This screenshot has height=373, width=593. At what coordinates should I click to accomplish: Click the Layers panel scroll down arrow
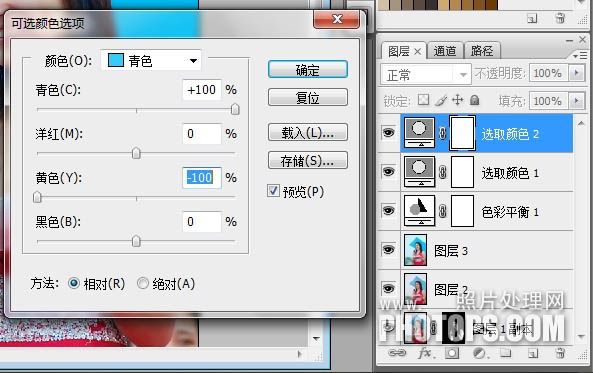tap(581, 336)
